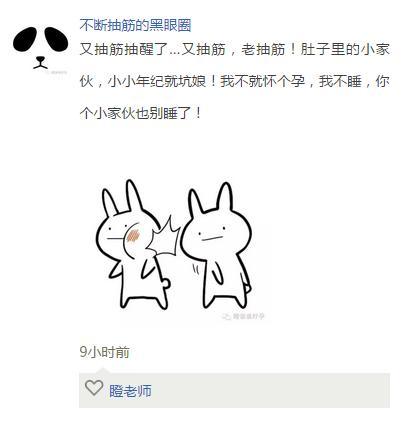Click the panda's right black eye patch
This screenshot has width=412, height=421.
56,39
